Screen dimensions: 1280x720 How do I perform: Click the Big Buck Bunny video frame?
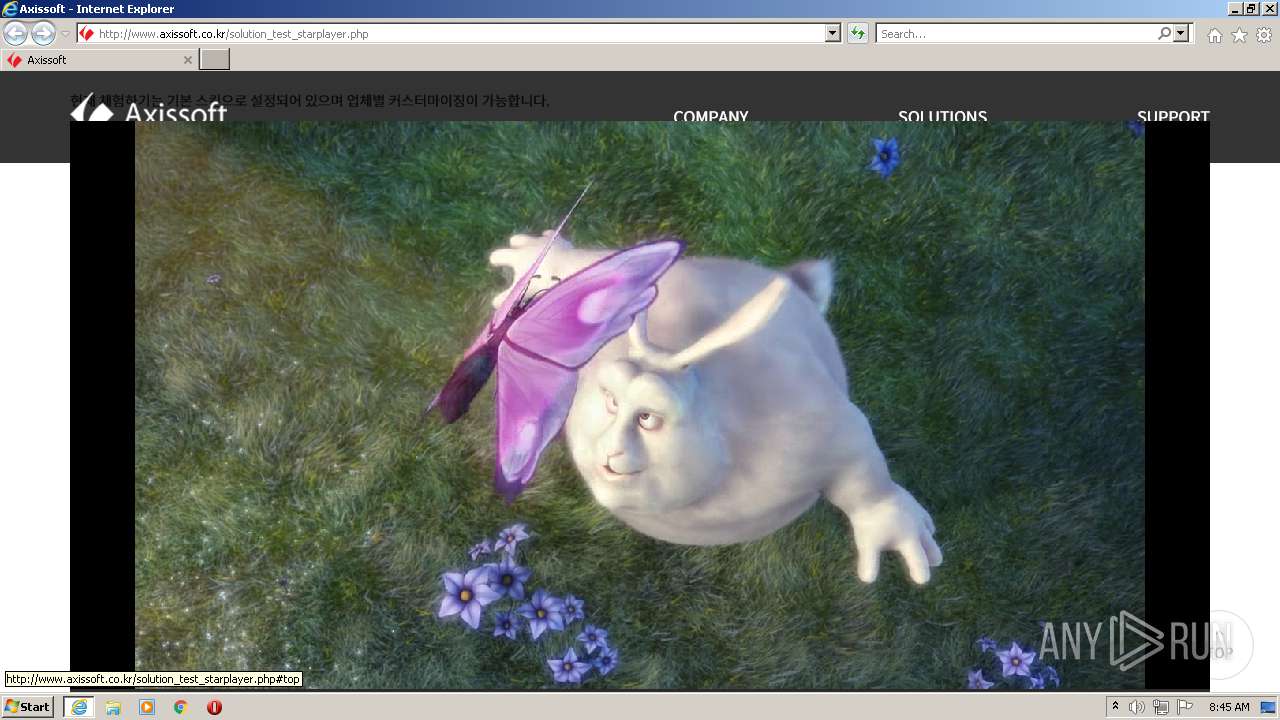click(640, 405)
